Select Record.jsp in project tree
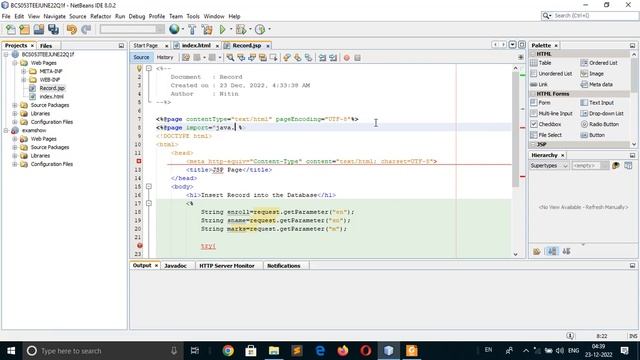Viewport: 640px width, 360px height. (x=52, y=88)
